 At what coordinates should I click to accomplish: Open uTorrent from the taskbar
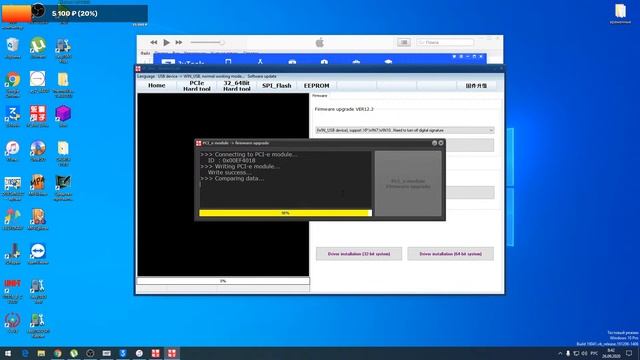click(74, 353)
